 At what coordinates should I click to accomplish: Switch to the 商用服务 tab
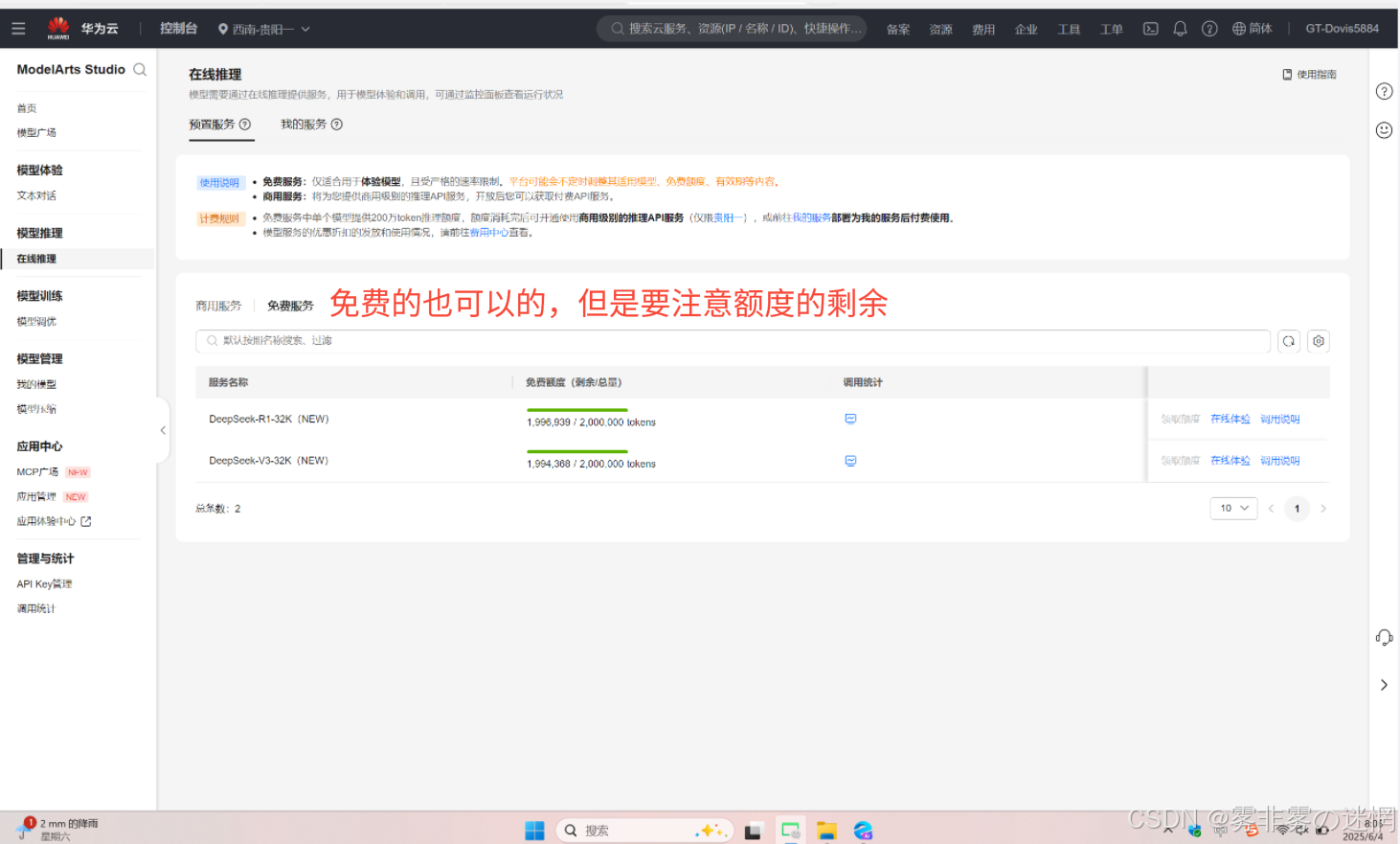pyautogui.click(x=218, y=306)
